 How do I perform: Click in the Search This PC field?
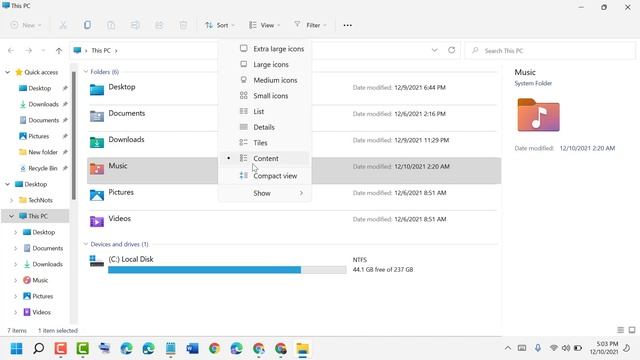[550, 51]
